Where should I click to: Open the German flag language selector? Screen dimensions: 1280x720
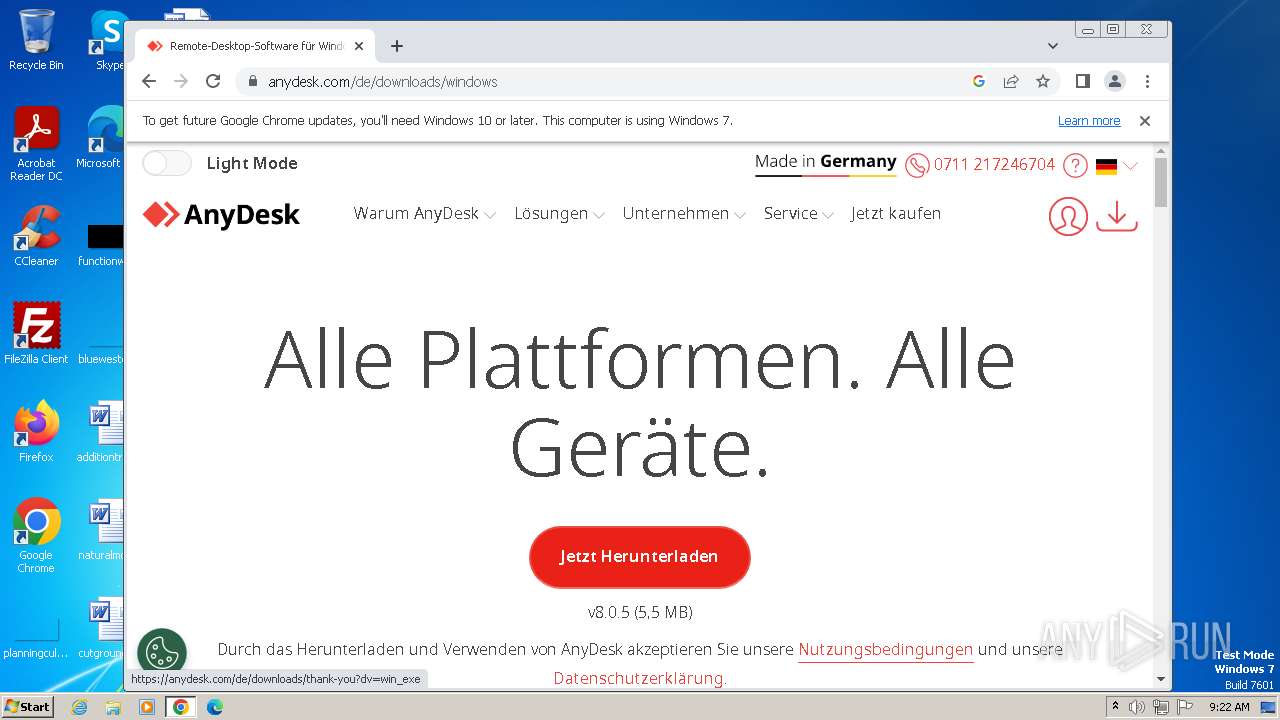1116,166
